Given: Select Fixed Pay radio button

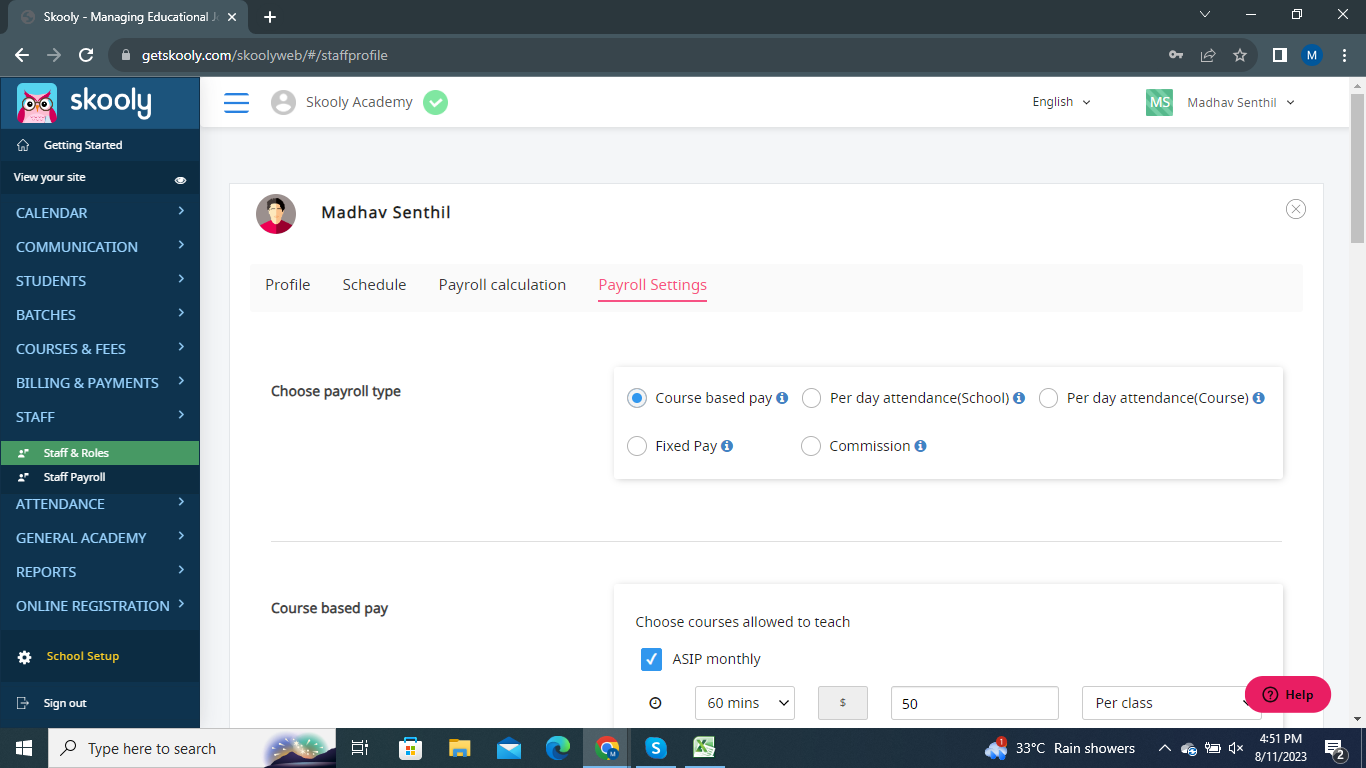Looking at the screenshot, I should [x=637, y=446].
